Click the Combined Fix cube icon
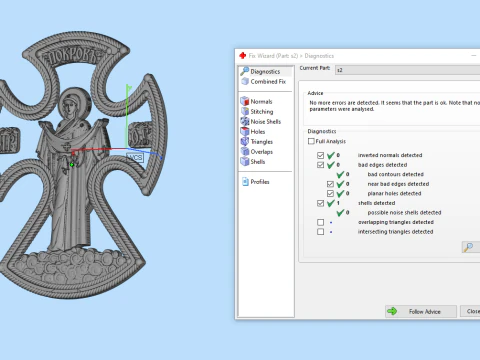Viewport: 480px width, 360px height. (x=245, y=81)
